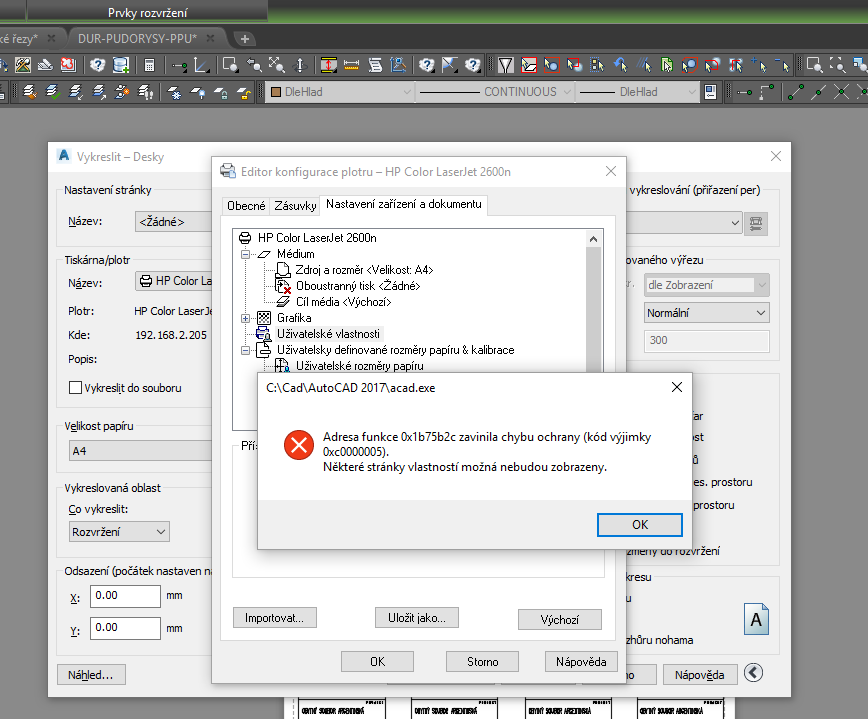Image resolution: width=868 pixels, height=719 pixels.
Task: Click OK in the acad.exe error dialog
Action: point(639,524)
